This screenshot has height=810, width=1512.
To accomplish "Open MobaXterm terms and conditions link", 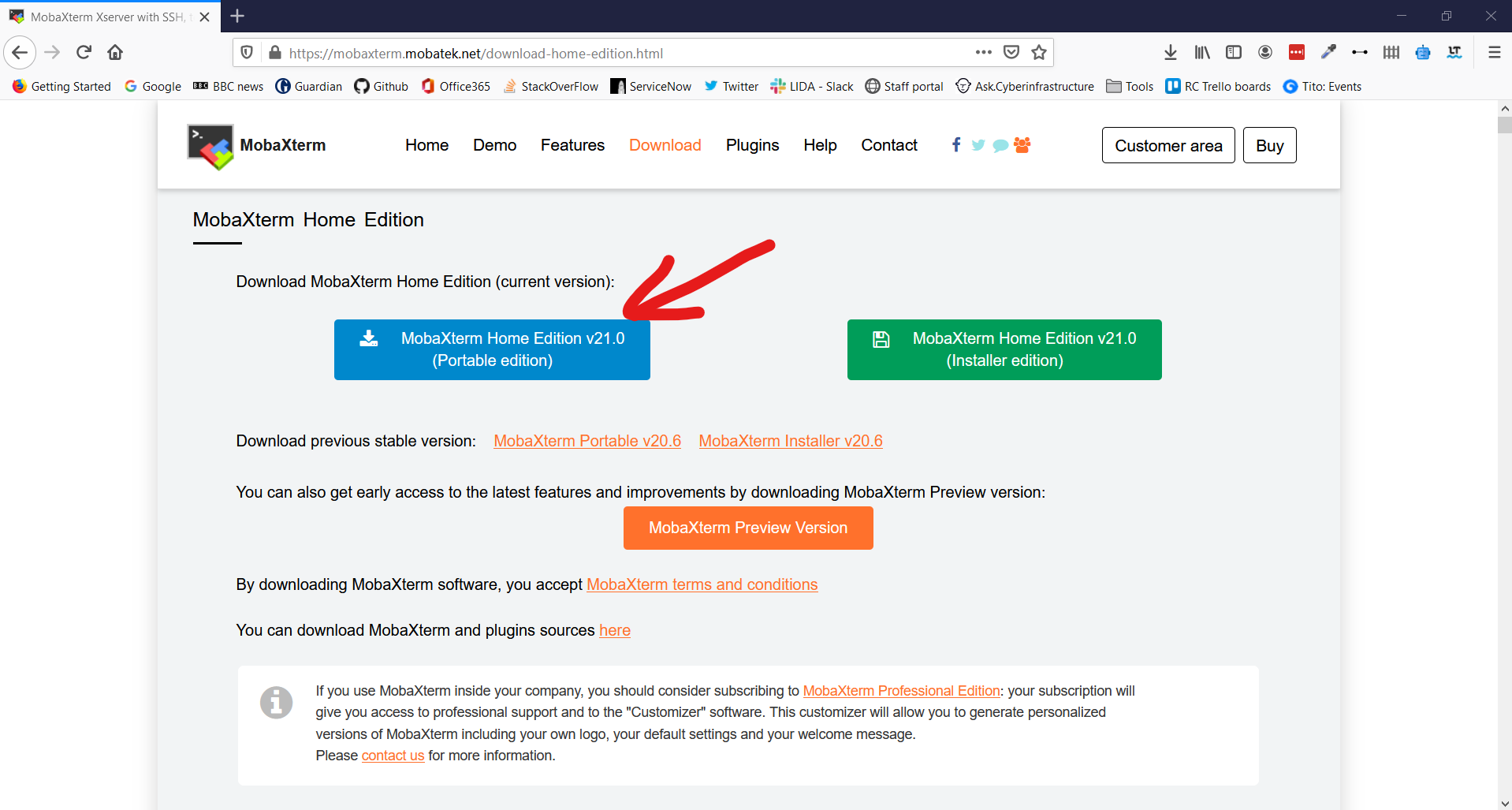I will pyautogui.click(x=702, y=584).
